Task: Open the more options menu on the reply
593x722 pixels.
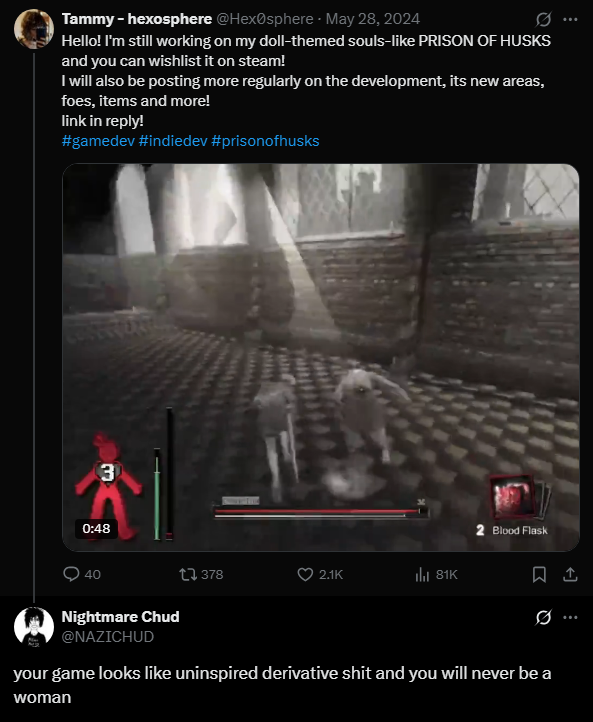Action: (x=570, y=617)
